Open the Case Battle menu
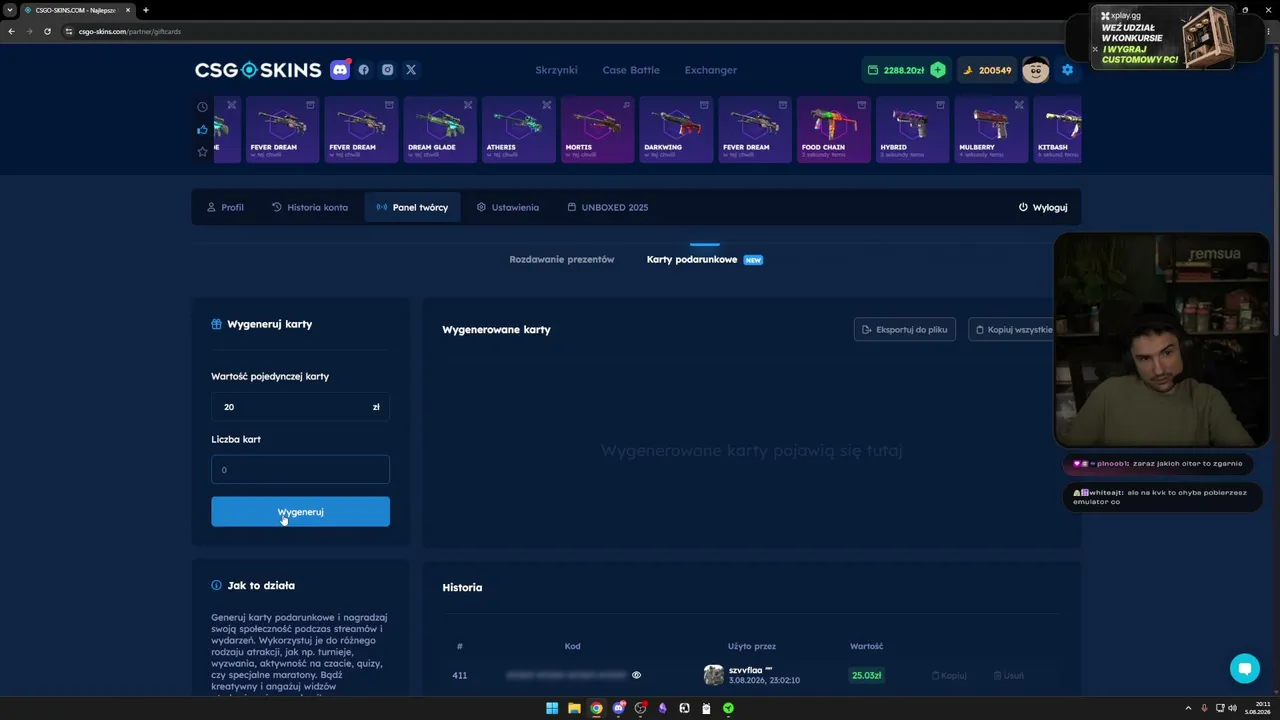Image resolution: width=1280 pixels, height=720 pixels. [x=631, y=70]
